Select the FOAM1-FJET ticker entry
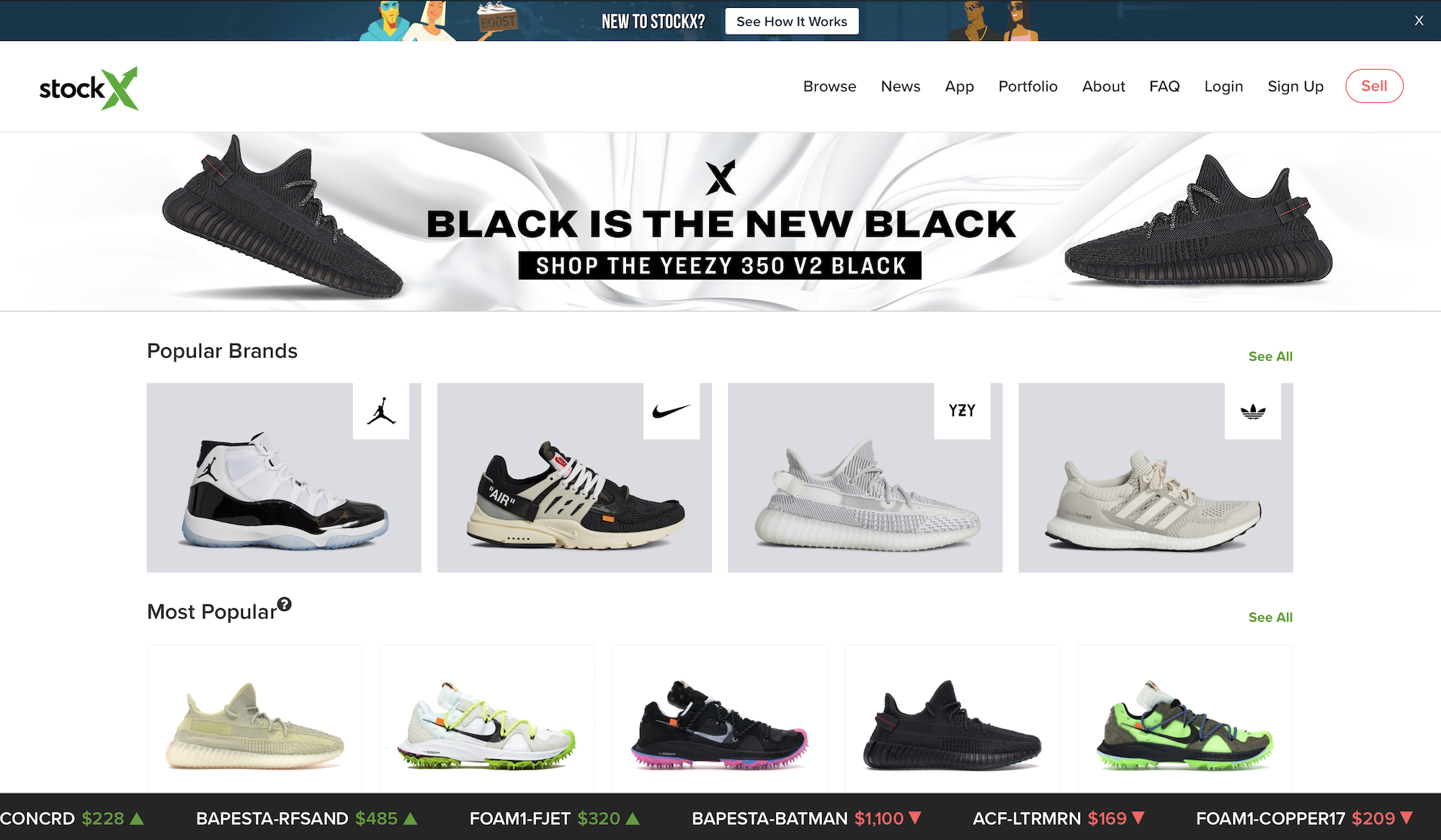Screen dimensions: 1441x840 coord(554,818)
